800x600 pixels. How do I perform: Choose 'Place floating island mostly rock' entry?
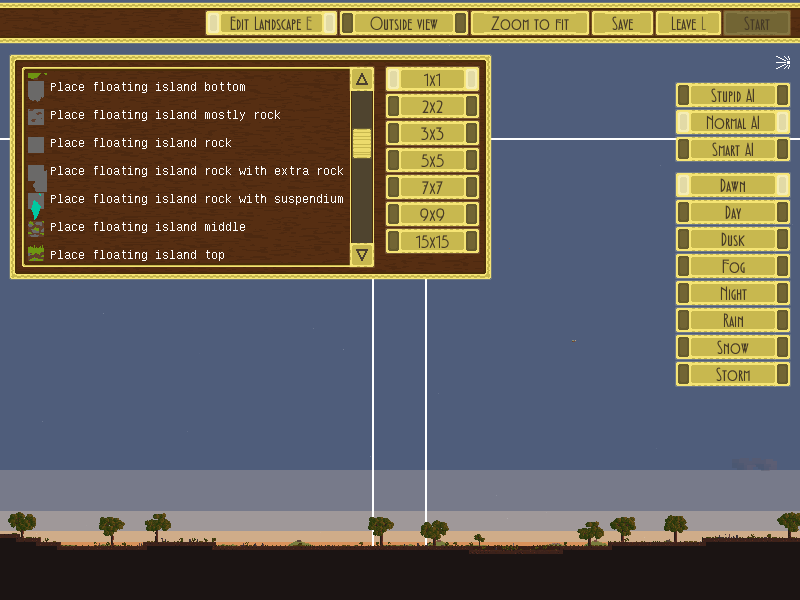tap(165, 115)
